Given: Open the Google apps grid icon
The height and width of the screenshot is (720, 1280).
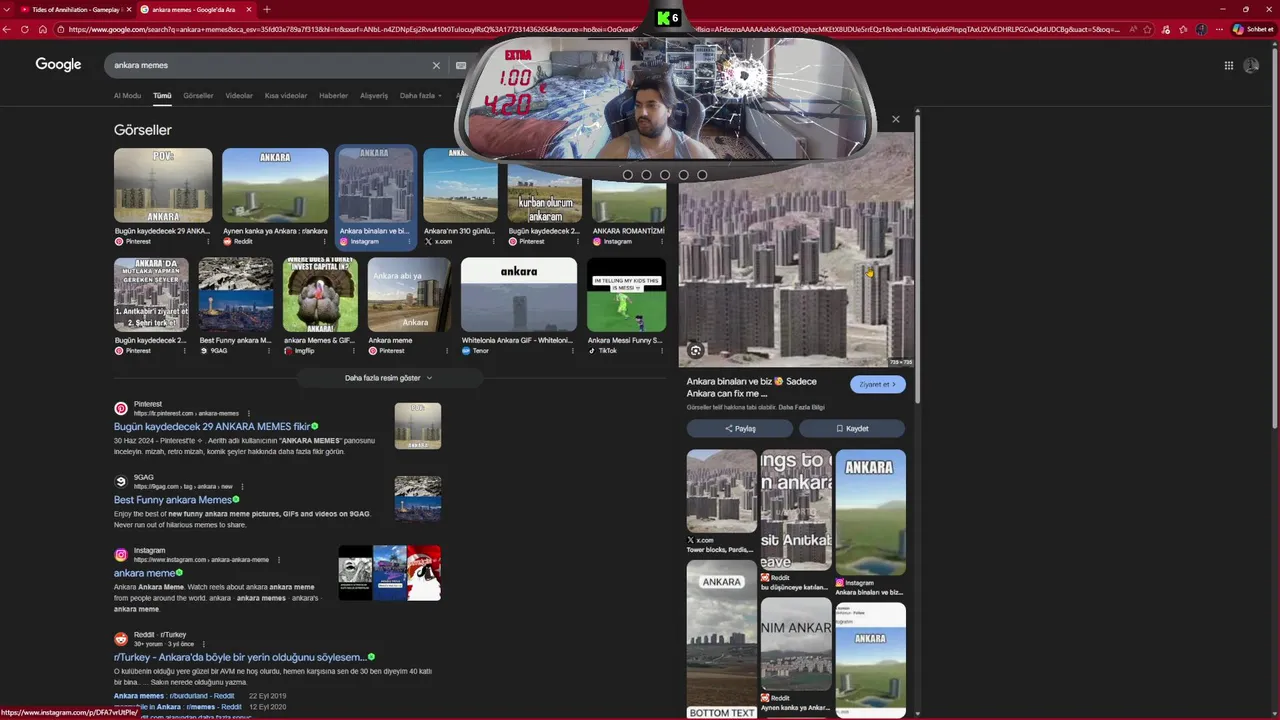Looking at the screenshot, I should [x=1229, y=65].
